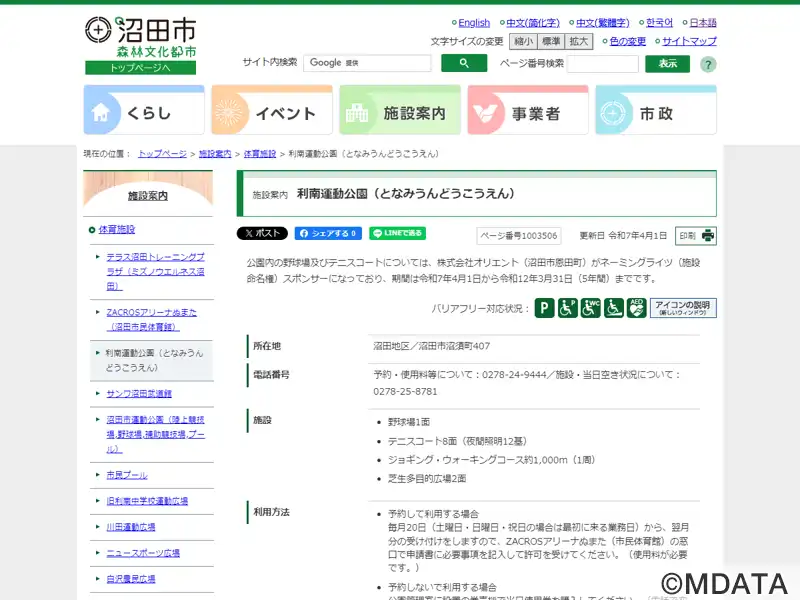The image size is (800, 600).
Task: Share page with the X post button
Action: (262, 233)
